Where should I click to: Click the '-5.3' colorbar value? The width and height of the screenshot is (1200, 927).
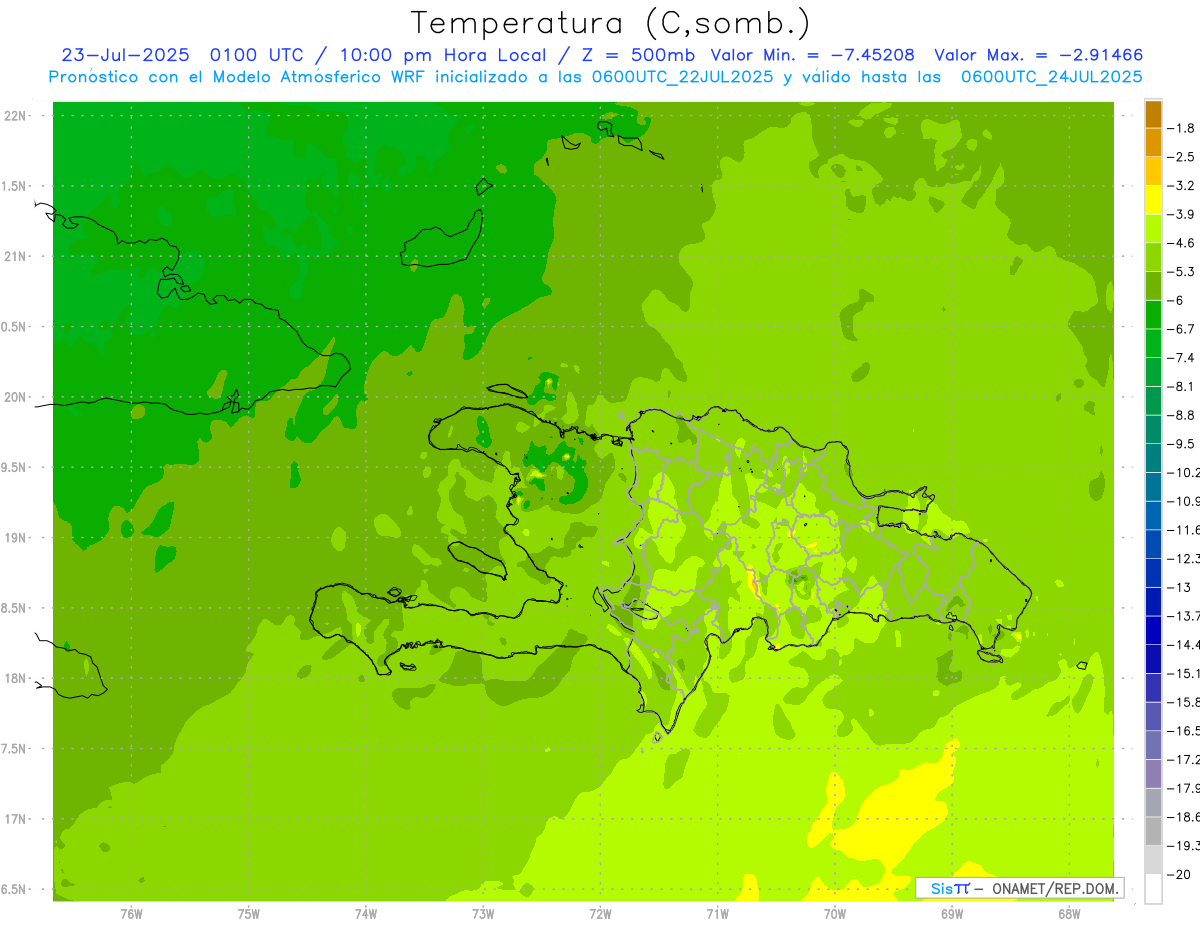point(1182,271)
